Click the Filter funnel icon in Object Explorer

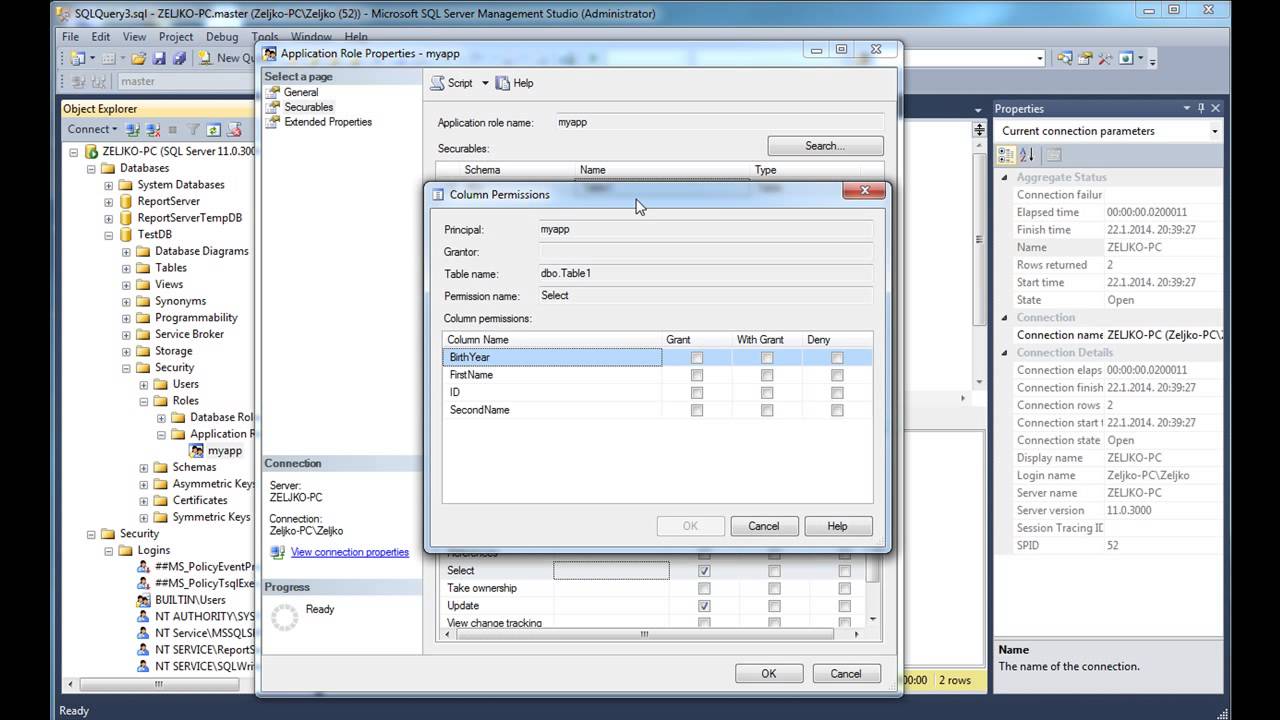pos(194,129)
